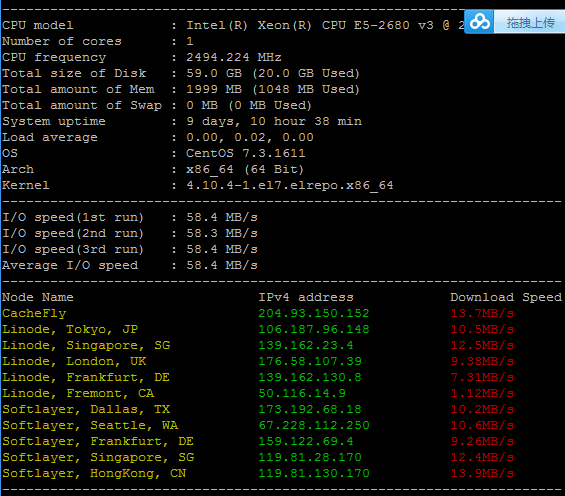Click IP address 119.81.28.170

click(310, 457)
